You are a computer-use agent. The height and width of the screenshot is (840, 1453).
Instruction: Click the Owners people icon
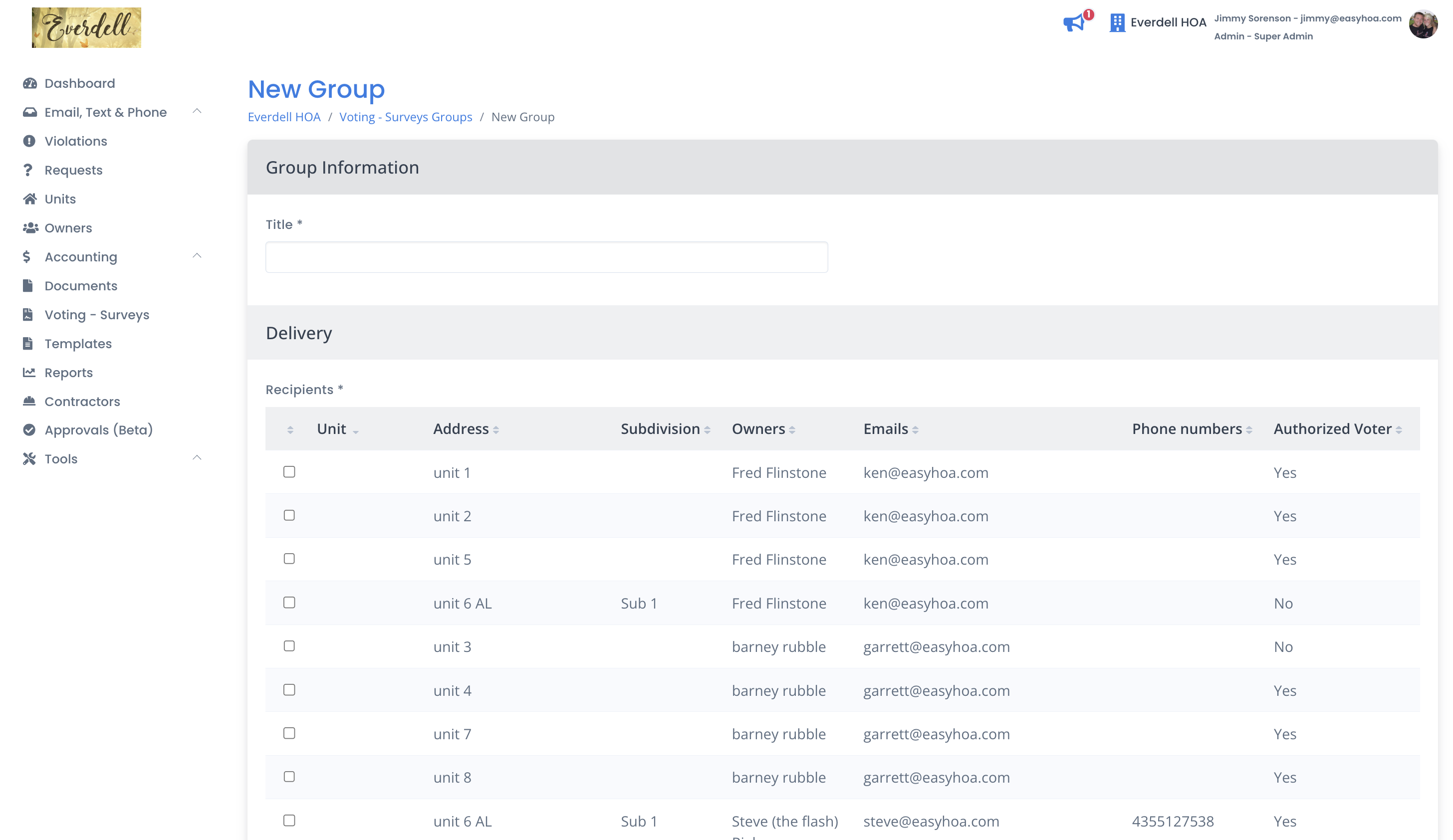tap(30, 228)
